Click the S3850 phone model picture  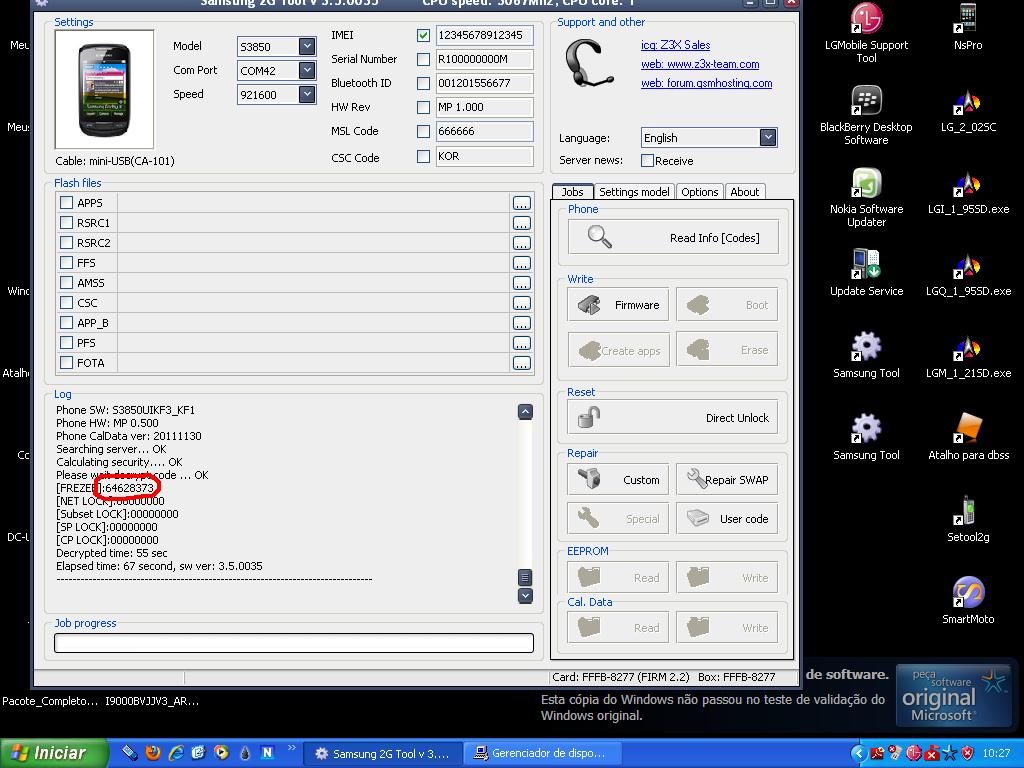point(104,89)
